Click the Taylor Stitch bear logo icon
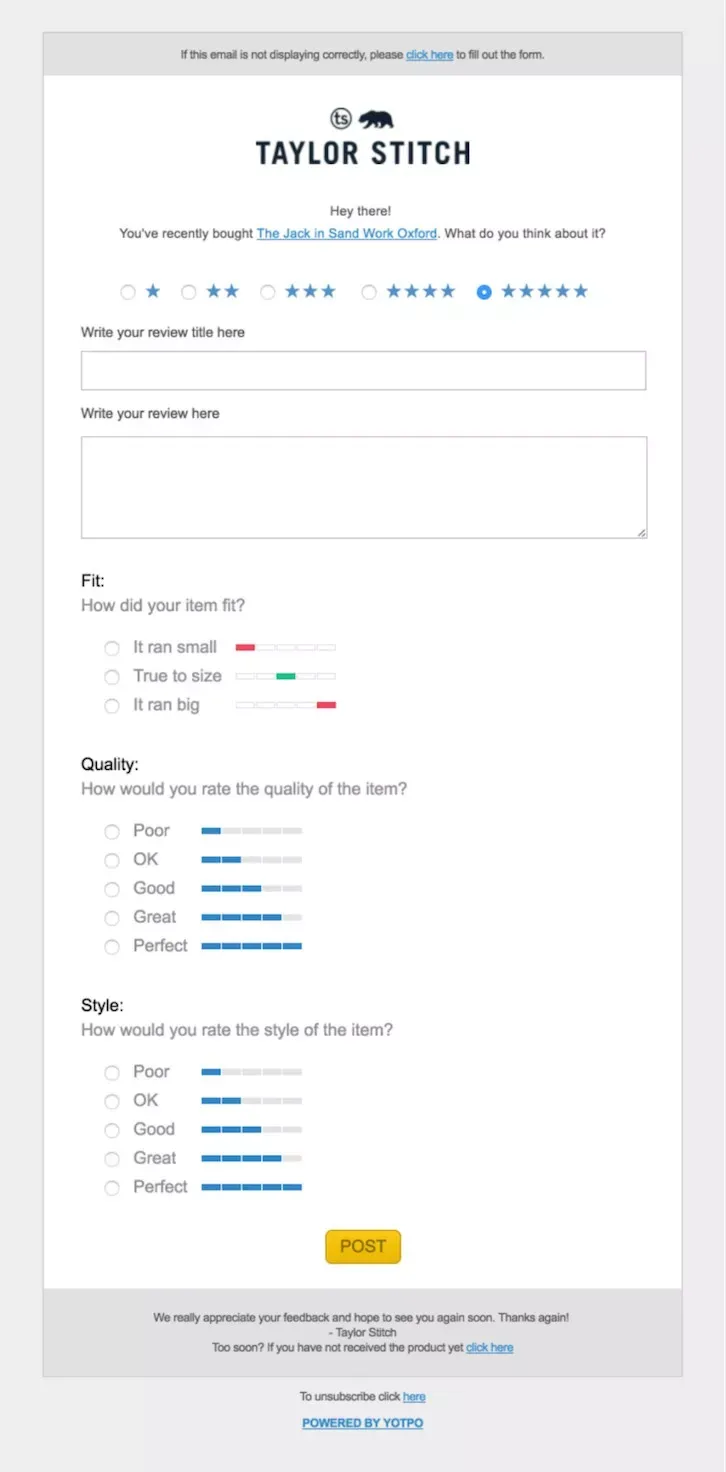The height and width of the screenshot is (1472, 726). [376, 120]
